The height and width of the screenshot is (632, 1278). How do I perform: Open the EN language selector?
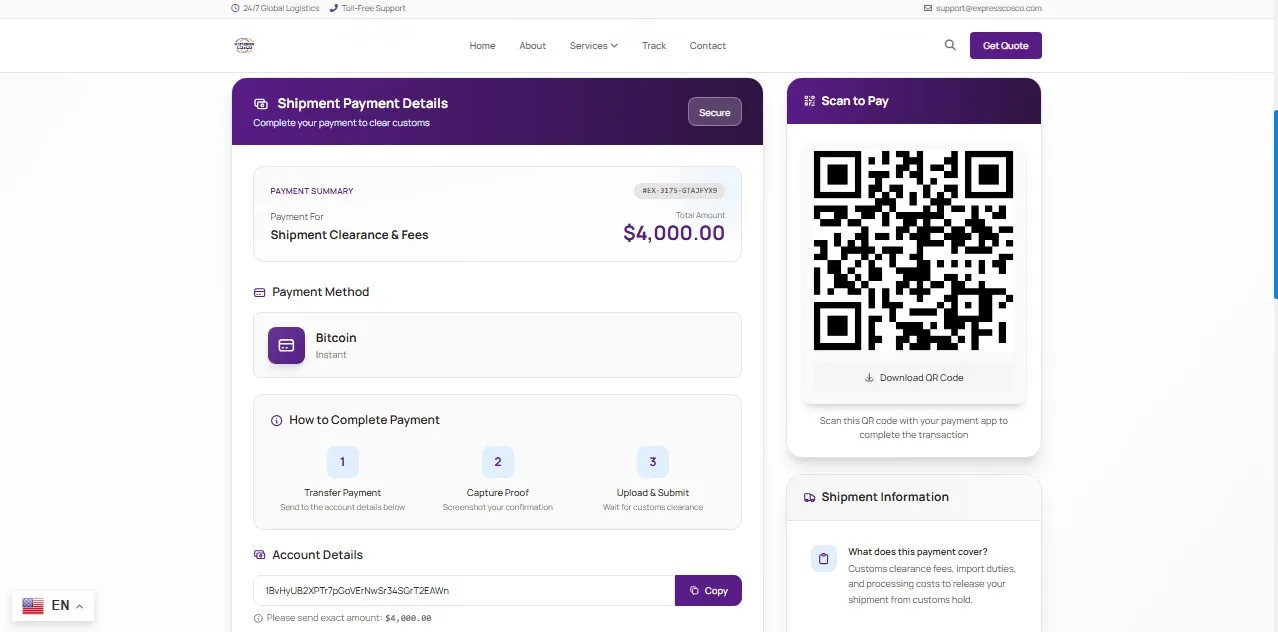(x=53, y=605)
